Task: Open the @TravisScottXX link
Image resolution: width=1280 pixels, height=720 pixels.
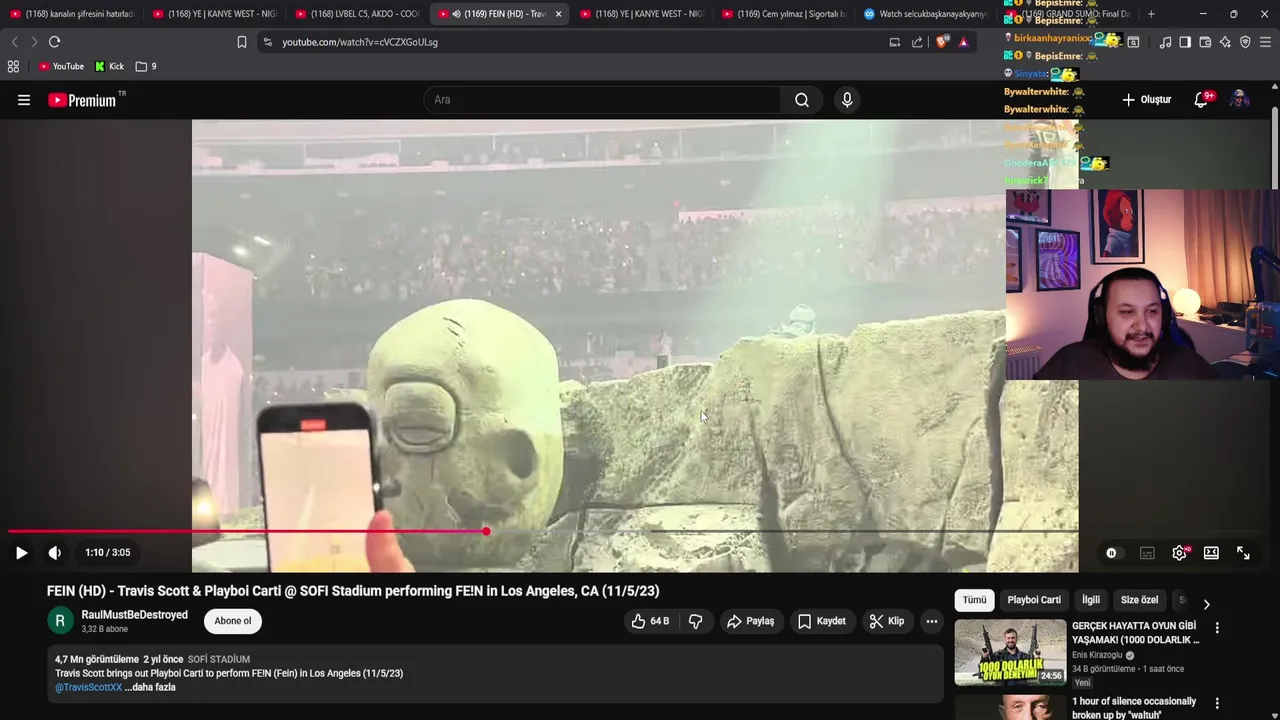Action: click(88, 687)
